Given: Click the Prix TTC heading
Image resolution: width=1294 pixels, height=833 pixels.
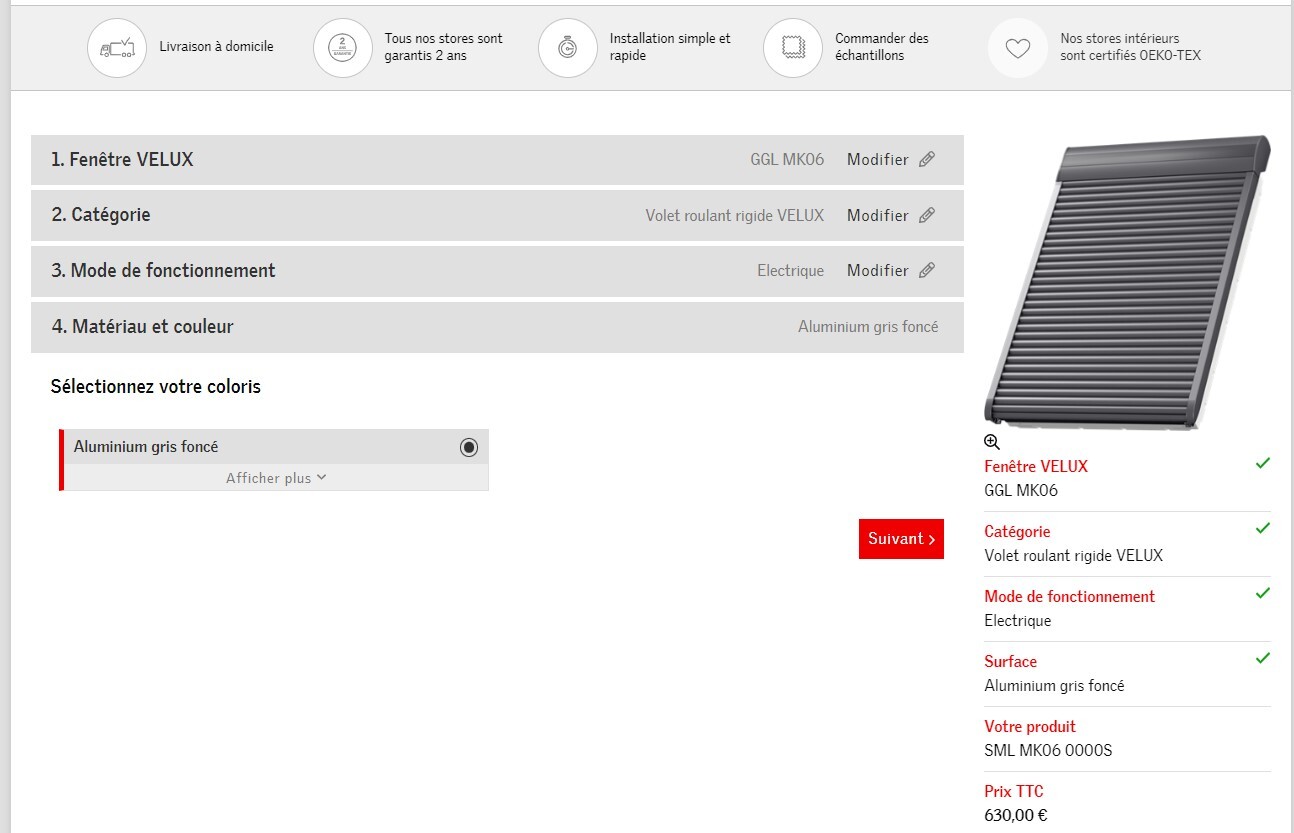Looking at the screenshot, I should pos(1014,792).
